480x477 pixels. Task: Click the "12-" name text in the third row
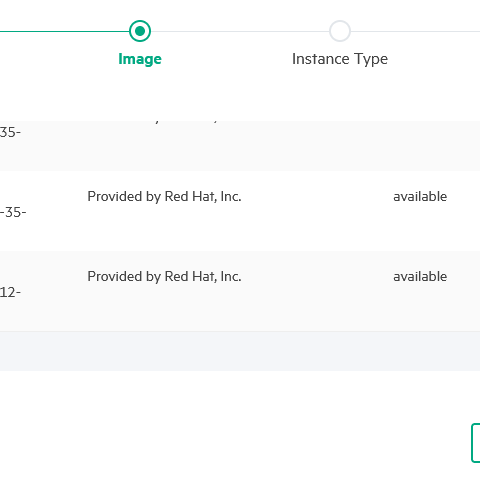[x=10, y=292]
